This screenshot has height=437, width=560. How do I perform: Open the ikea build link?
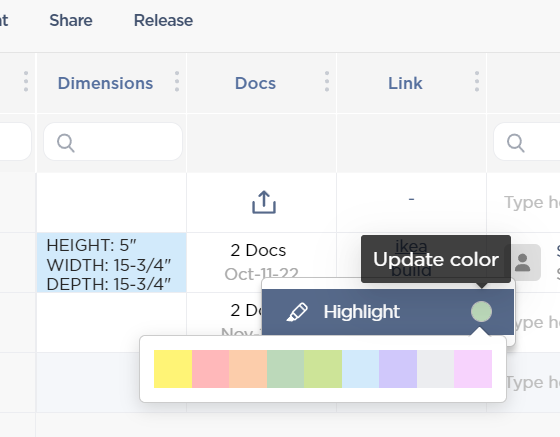click(x=411, y=258)
